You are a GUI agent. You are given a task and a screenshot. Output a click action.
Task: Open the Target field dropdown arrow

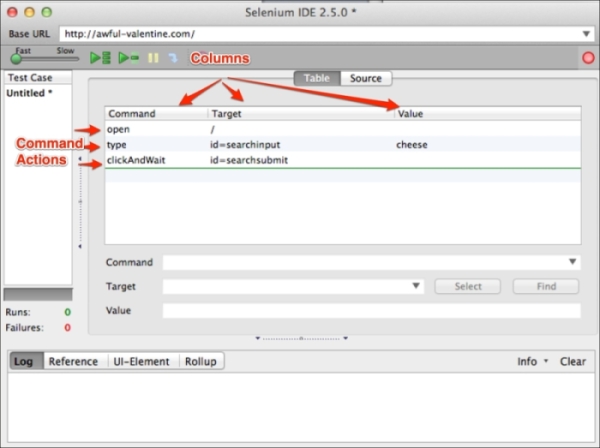416,286
